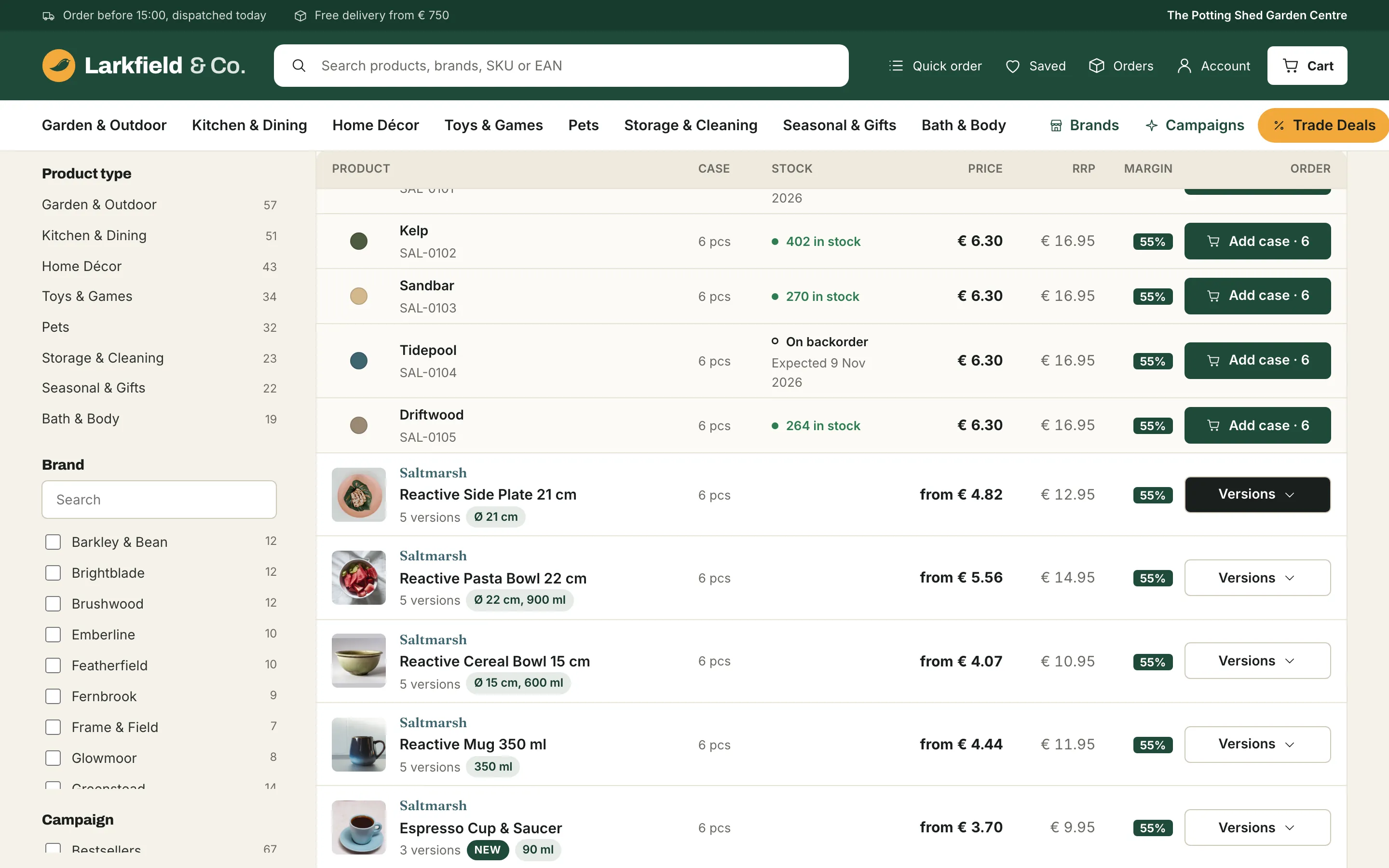The image size is (1389, 868).
Task: Enable the Brushwood brand filter
Action: [53, 604]
